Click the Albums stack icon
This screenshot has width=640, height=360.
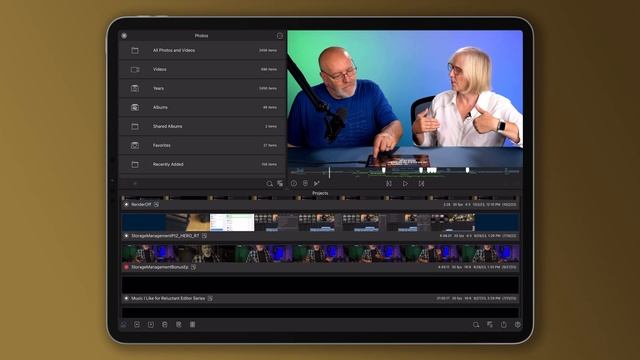click(x=135, y=107)
